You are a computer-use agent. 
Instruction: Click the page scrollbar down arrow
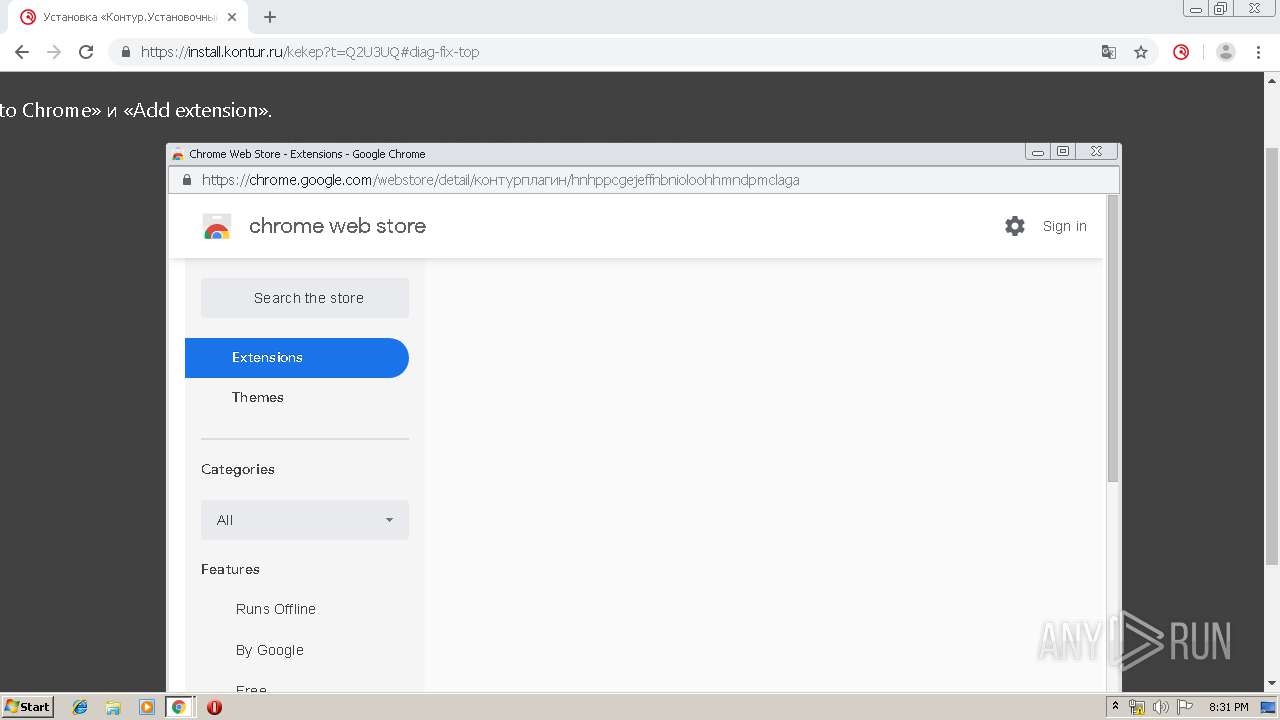click(x=1272, y=683)
